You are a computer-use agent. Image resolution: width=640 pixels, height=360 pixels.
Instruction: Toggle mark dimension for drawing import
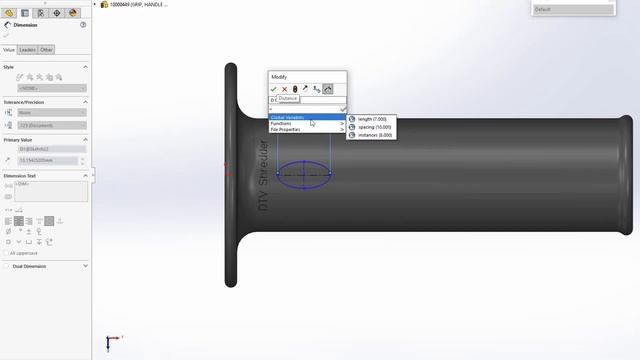click(x=327, y=89)
